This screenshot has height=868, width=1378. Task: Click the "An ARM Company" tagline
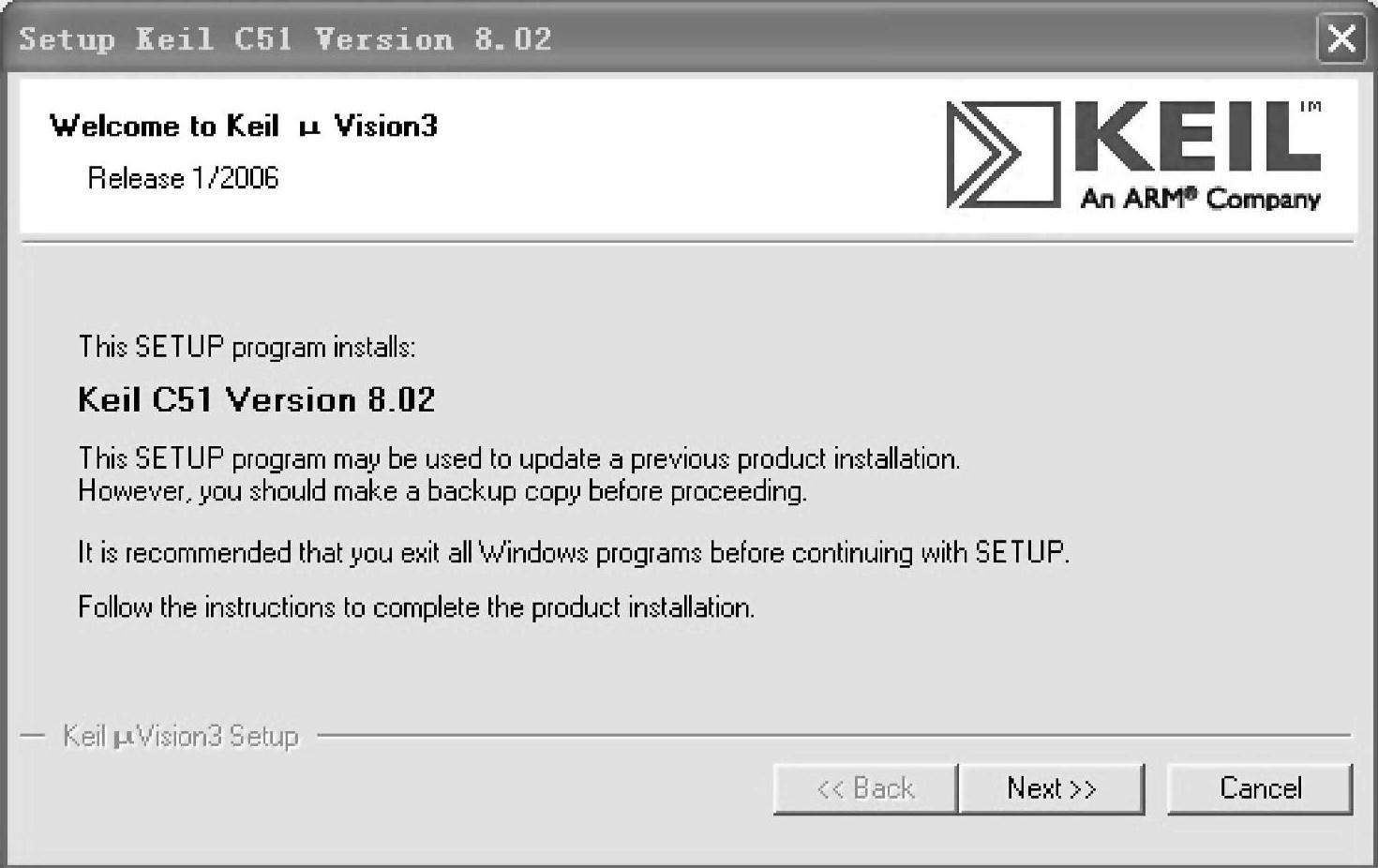click(x=1200, y=199)
